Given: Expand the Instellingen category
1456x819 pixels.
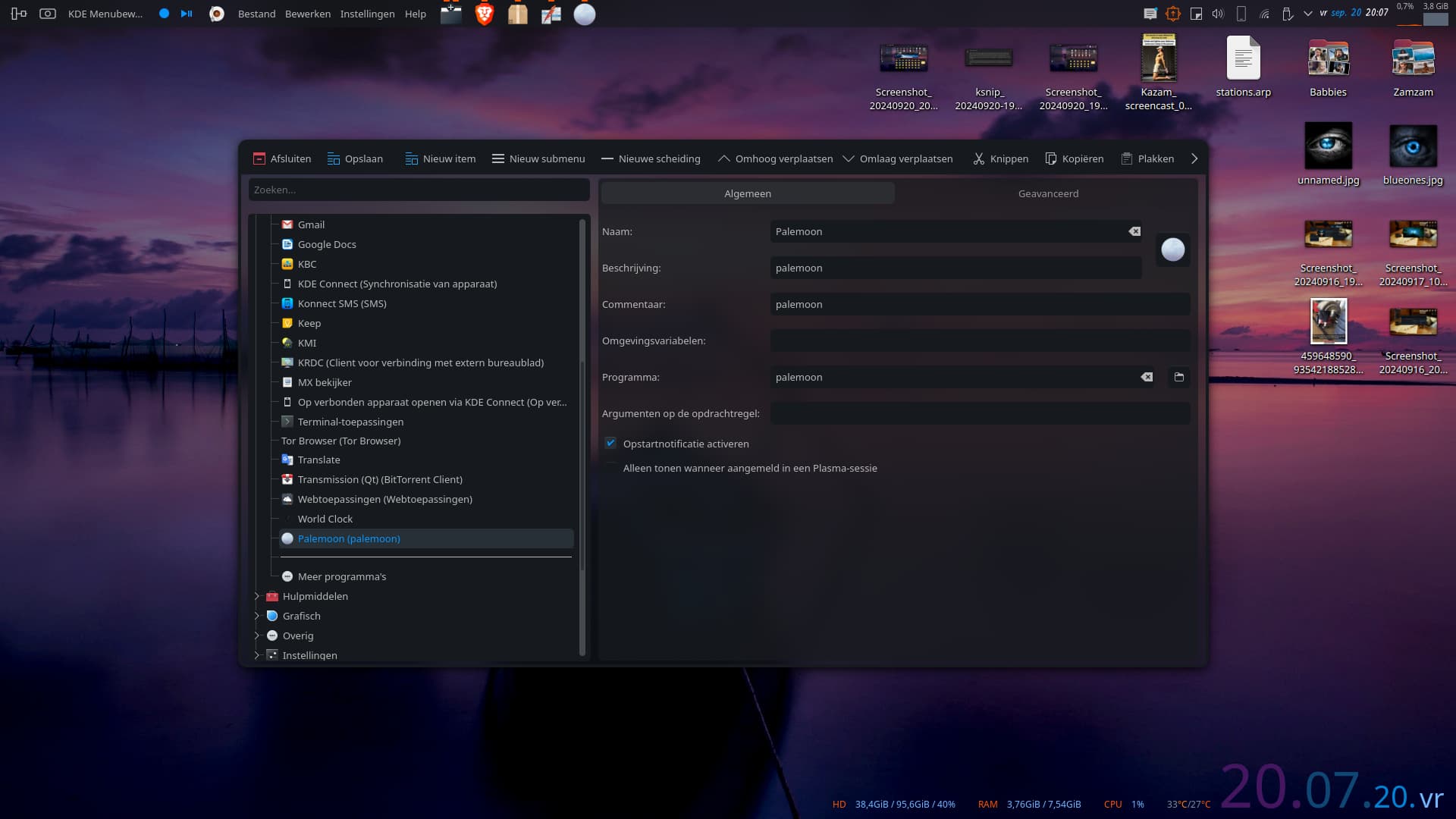Looking at the screenshot, I should coord(257,655).
